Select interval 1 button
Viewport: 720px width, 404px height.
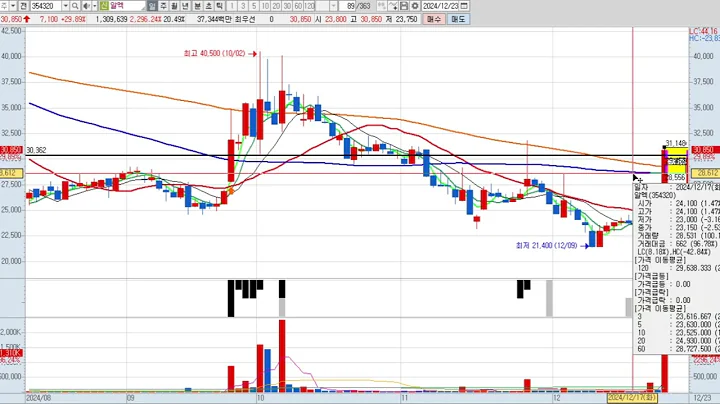[232, 6]
